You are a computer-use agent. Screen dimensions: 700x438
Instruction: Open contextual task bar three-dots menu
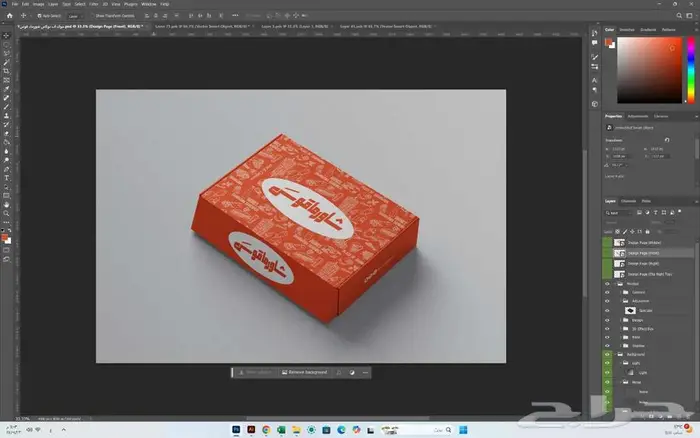coord(365,372)
